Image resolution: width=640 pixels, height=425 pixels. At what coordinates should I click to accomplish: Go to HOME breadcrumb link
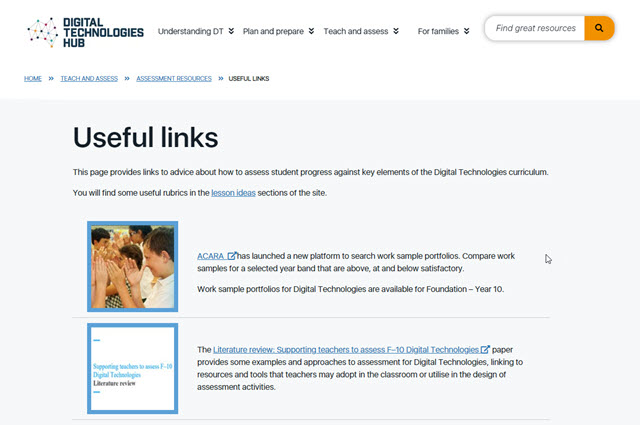[x=33, y=78]
